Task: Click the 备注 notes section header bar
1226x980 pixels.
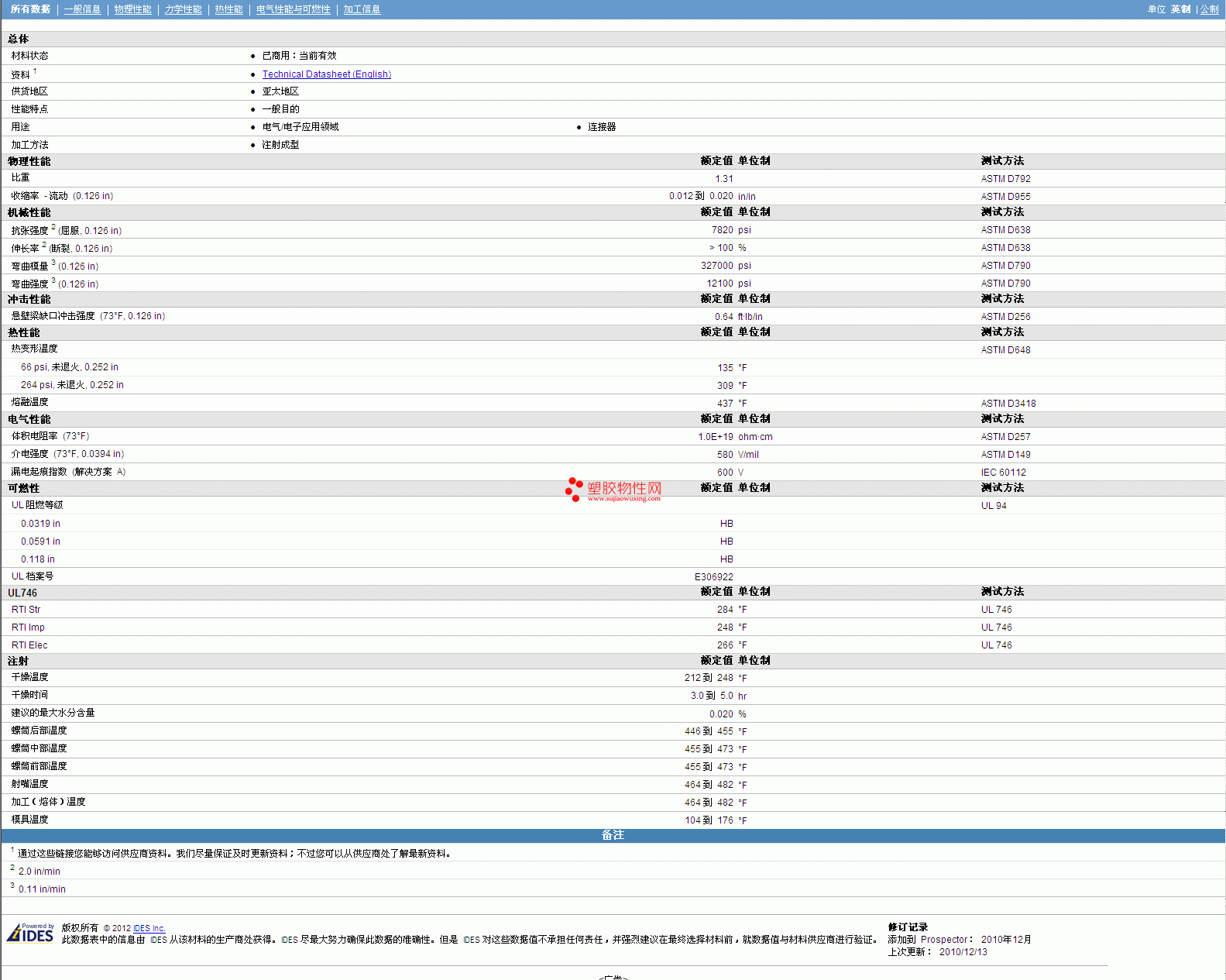Action: pos(613,835)
